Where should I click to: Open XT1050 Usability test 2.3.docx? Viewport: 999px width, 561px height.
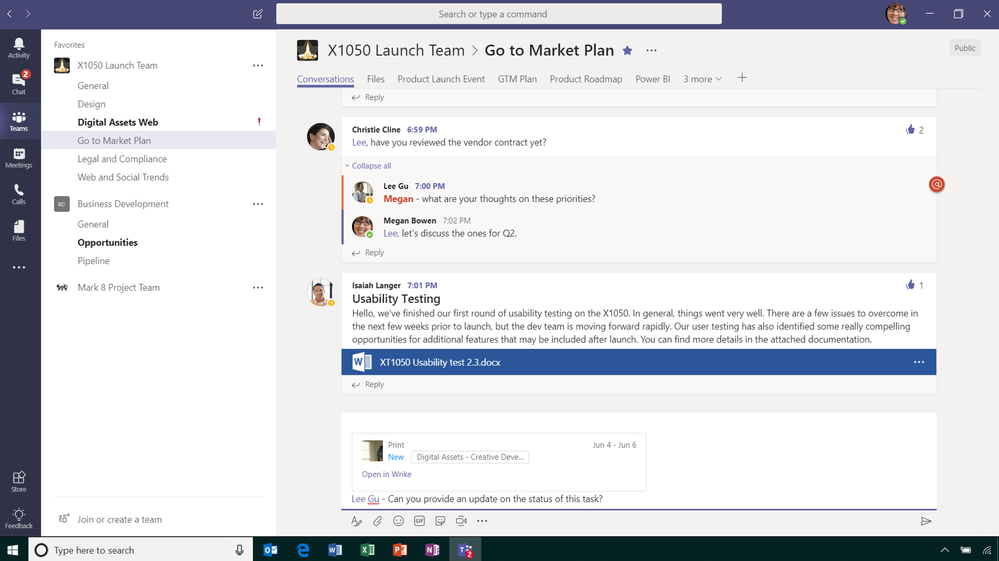(x=638, y=362)
